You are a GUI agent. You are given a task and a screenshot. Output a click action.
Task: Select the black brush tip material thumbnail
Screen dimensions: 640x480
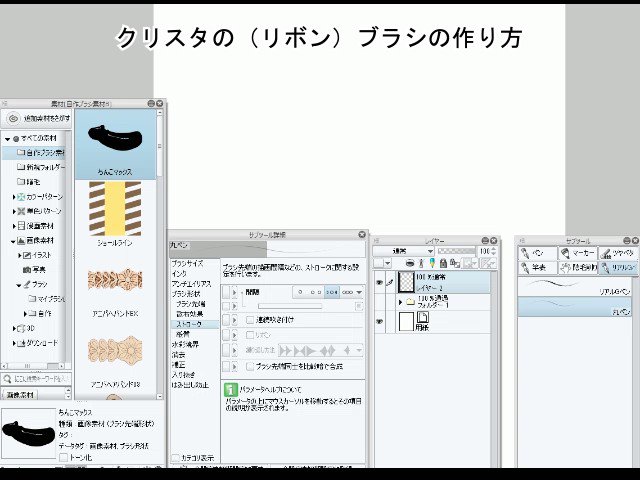point(115,144)
